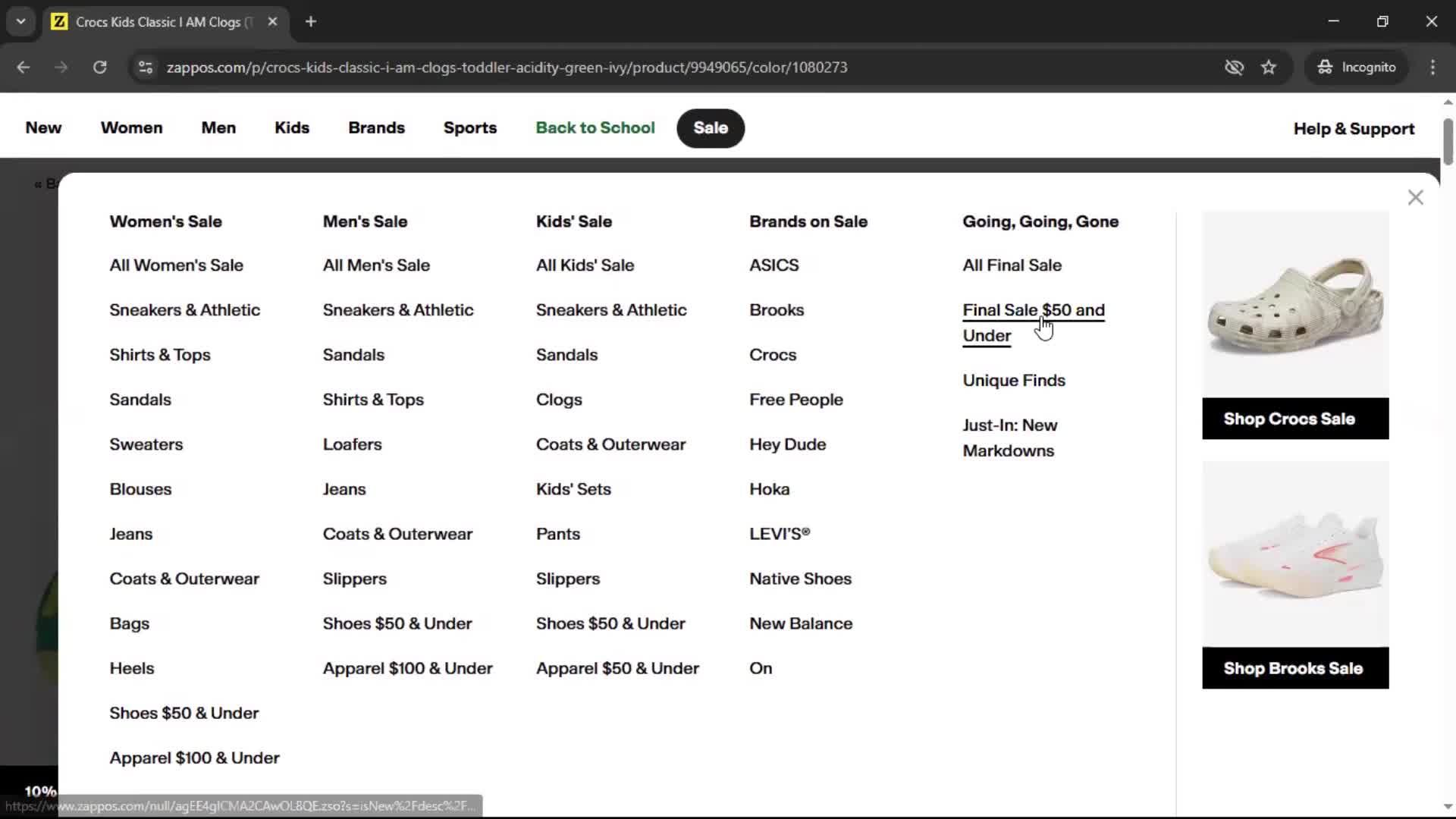Open the site information icon in the address bar
The image size is (1456, 819).
point(145,67)
